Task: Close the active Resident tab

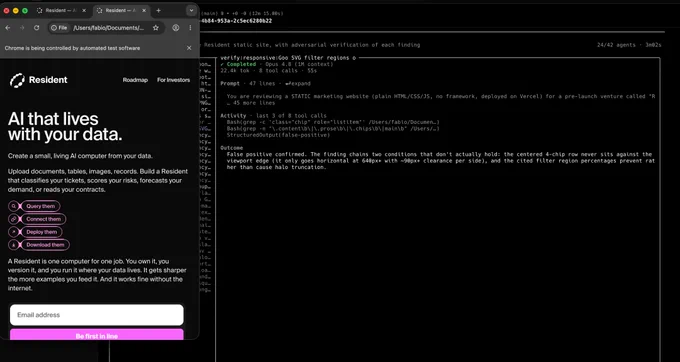Action: point(144,10)
